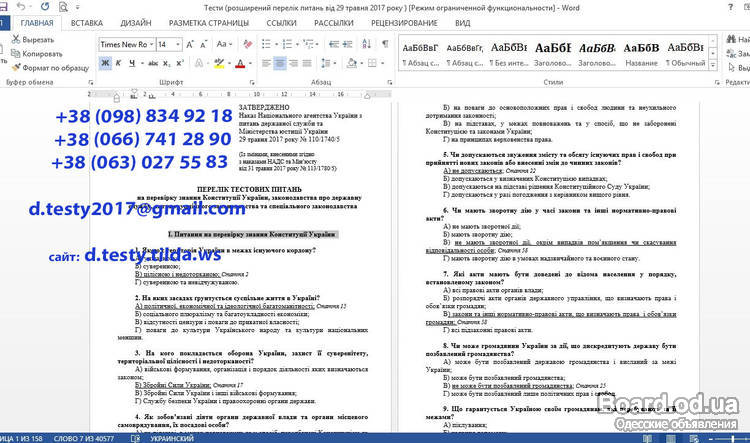Open Times New Roman font name dropdown
Screen dimensions: 750x443
click(151, 44)
